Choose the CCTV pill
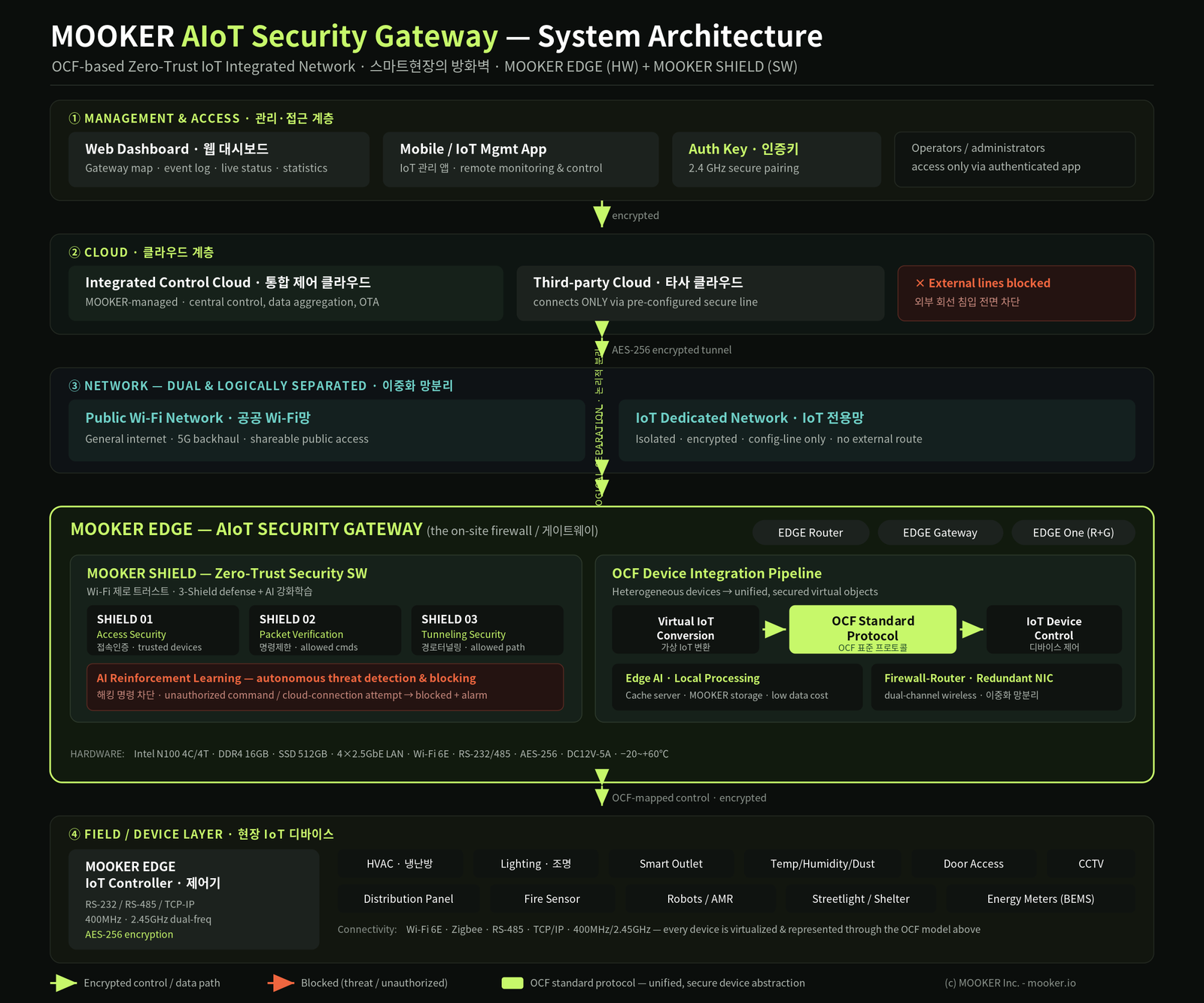 coord(1091,864)
